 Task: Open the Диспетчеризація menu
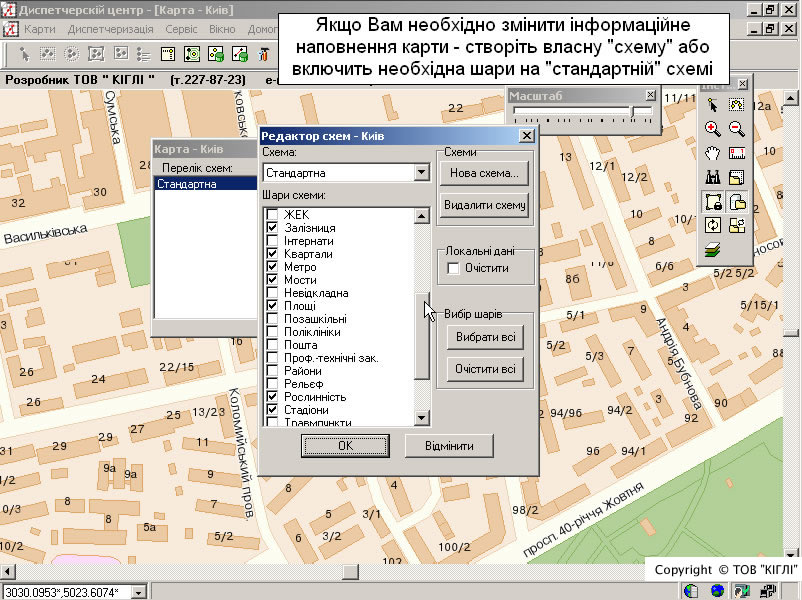[x=110, y=29]
